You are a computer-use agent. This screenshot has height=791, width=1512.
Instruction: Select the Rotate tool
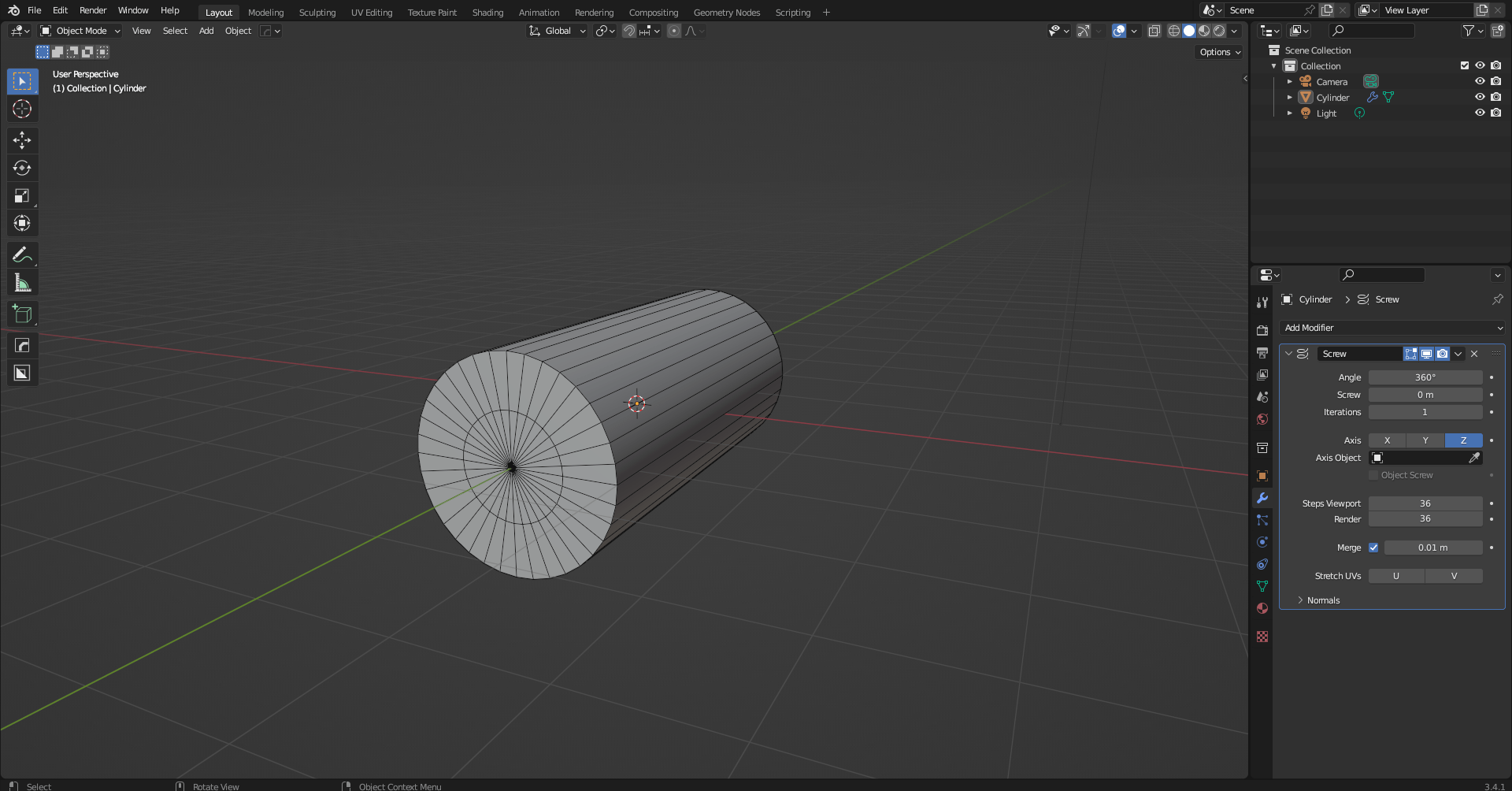[22, 168]
